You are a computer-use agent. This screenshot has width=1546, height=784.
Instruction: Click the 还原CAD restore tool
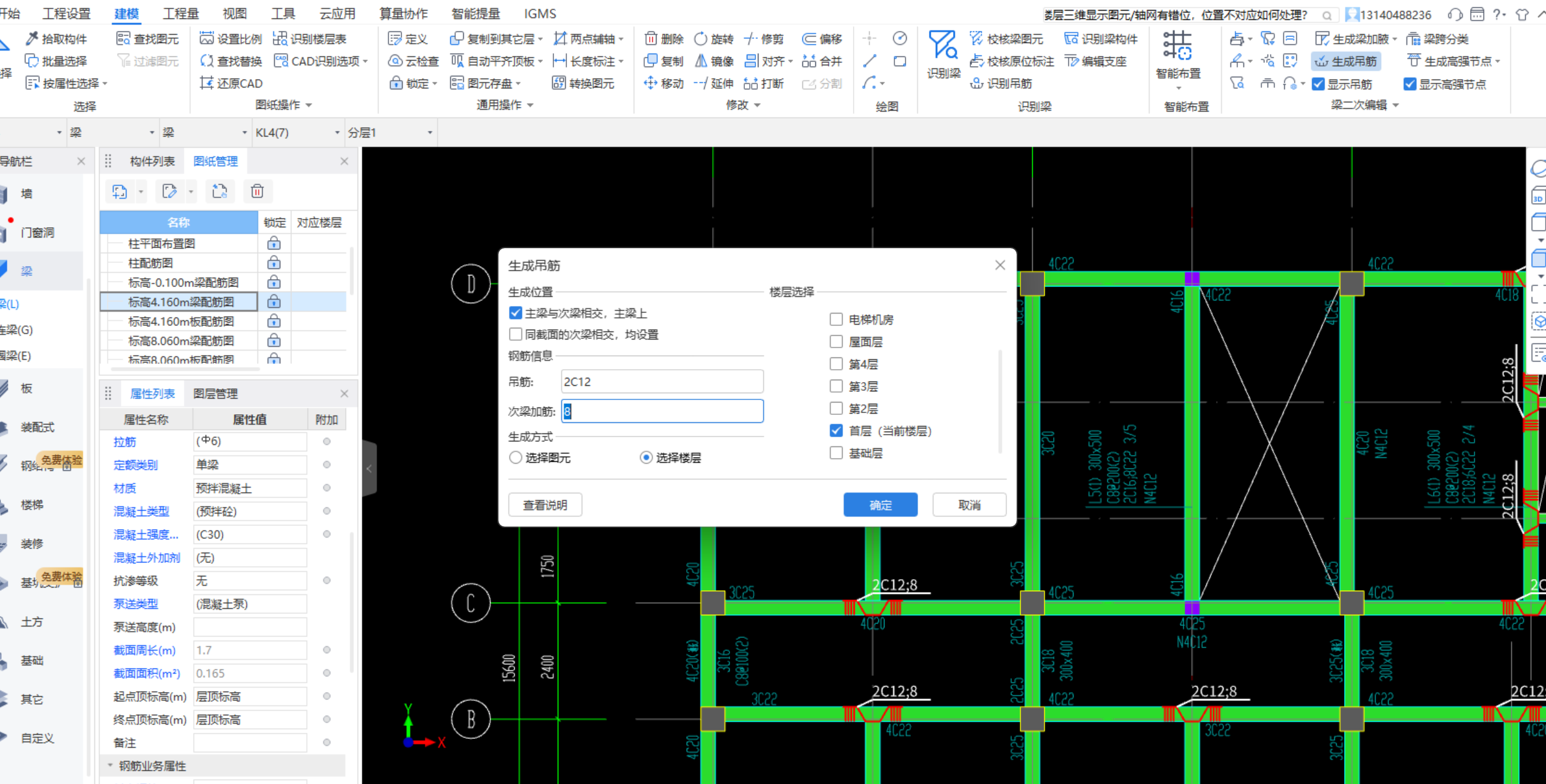click(231, 83)
